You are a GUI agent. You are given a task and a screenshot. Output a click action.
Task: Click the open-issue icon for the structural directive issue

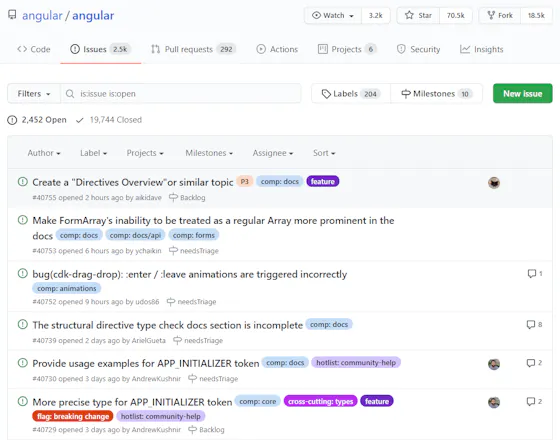click(x=22, y=324)
